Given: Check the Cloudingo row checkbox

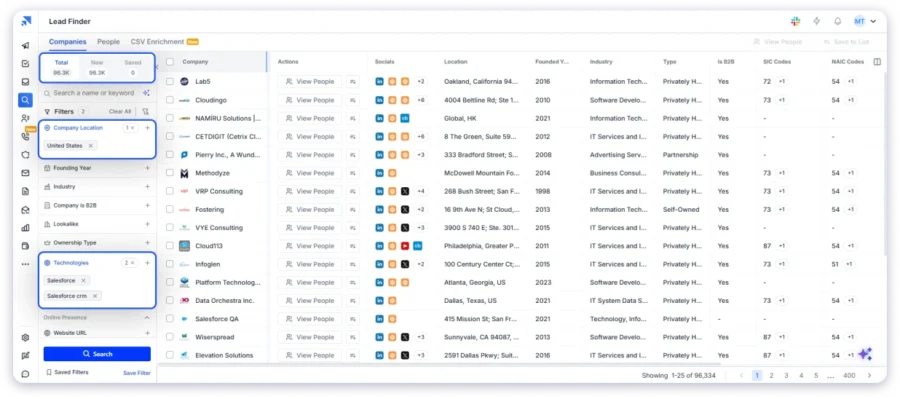Looking at the screenshot, I should (x=170, y=100).
